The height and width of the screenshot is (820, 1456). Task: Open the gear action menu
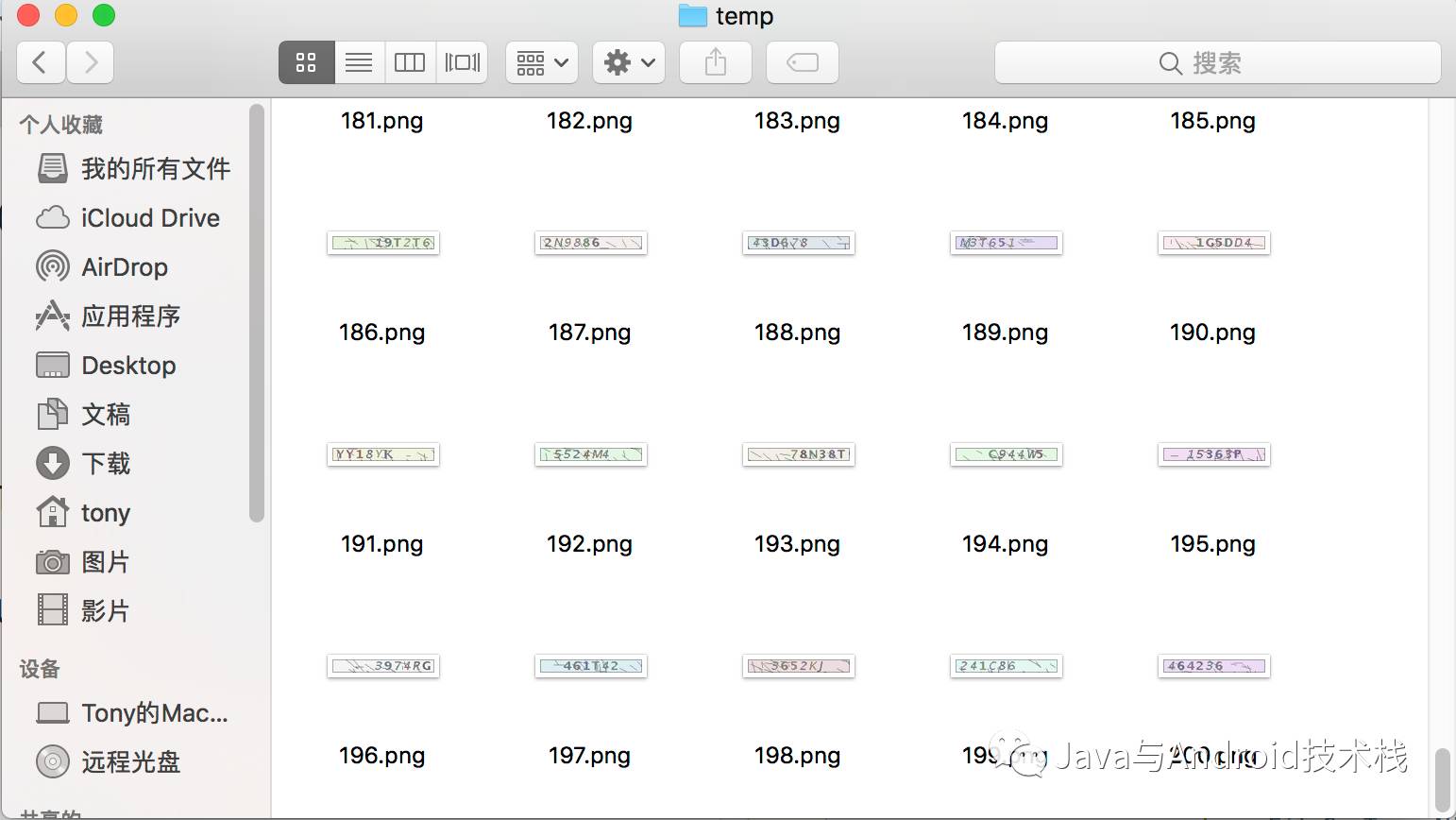click(x=629, y=63)
